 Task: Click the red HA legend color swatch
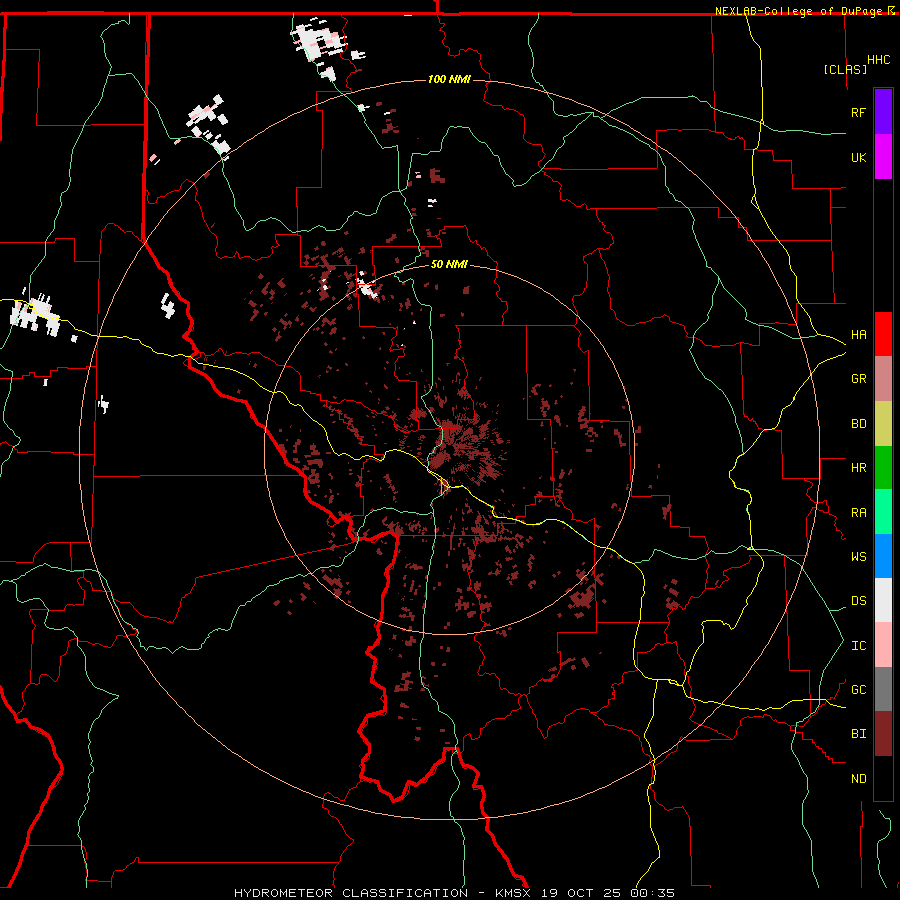point(883,334)
